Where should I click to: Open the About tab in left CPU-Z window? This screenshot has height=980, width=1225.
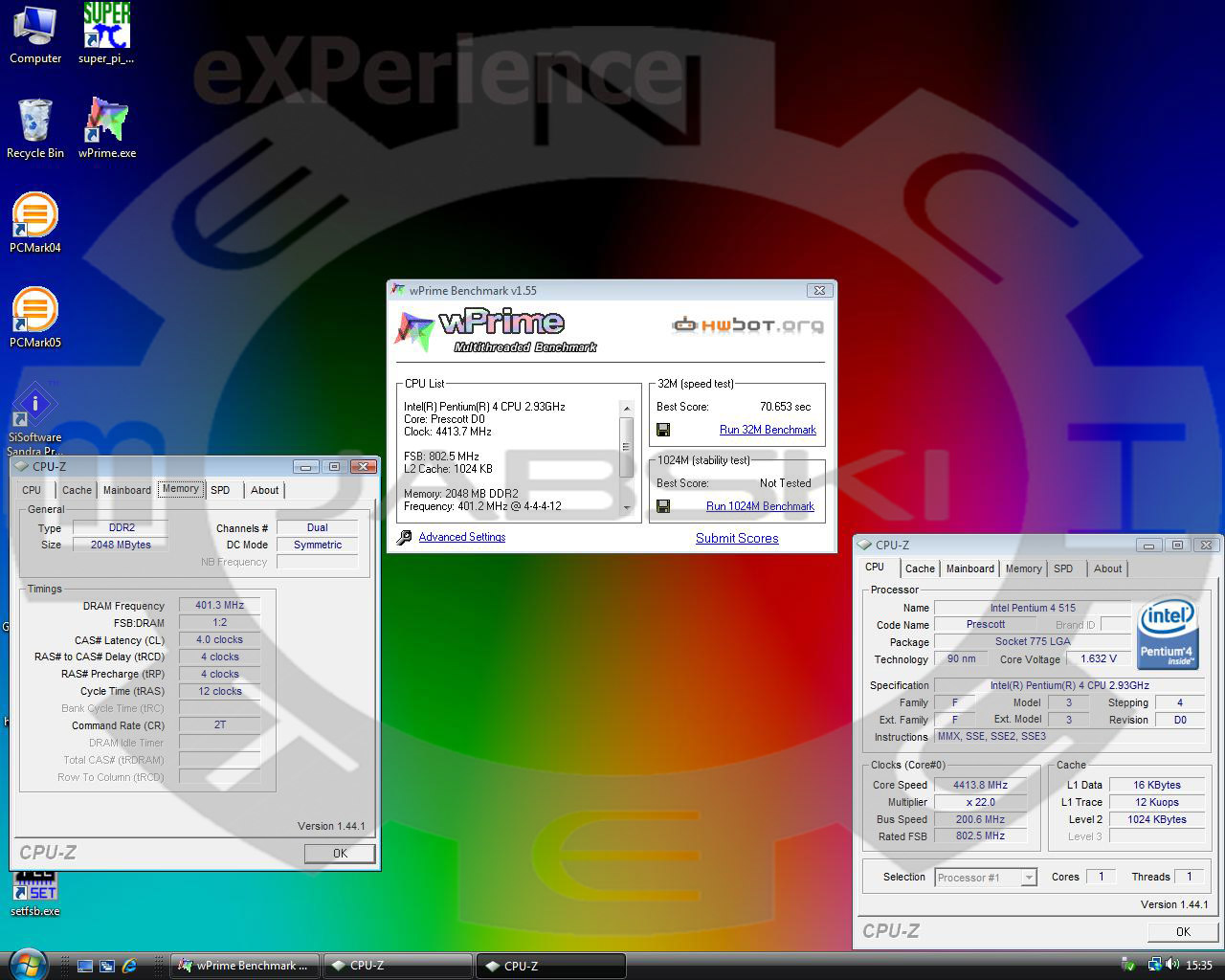(265, 490)
